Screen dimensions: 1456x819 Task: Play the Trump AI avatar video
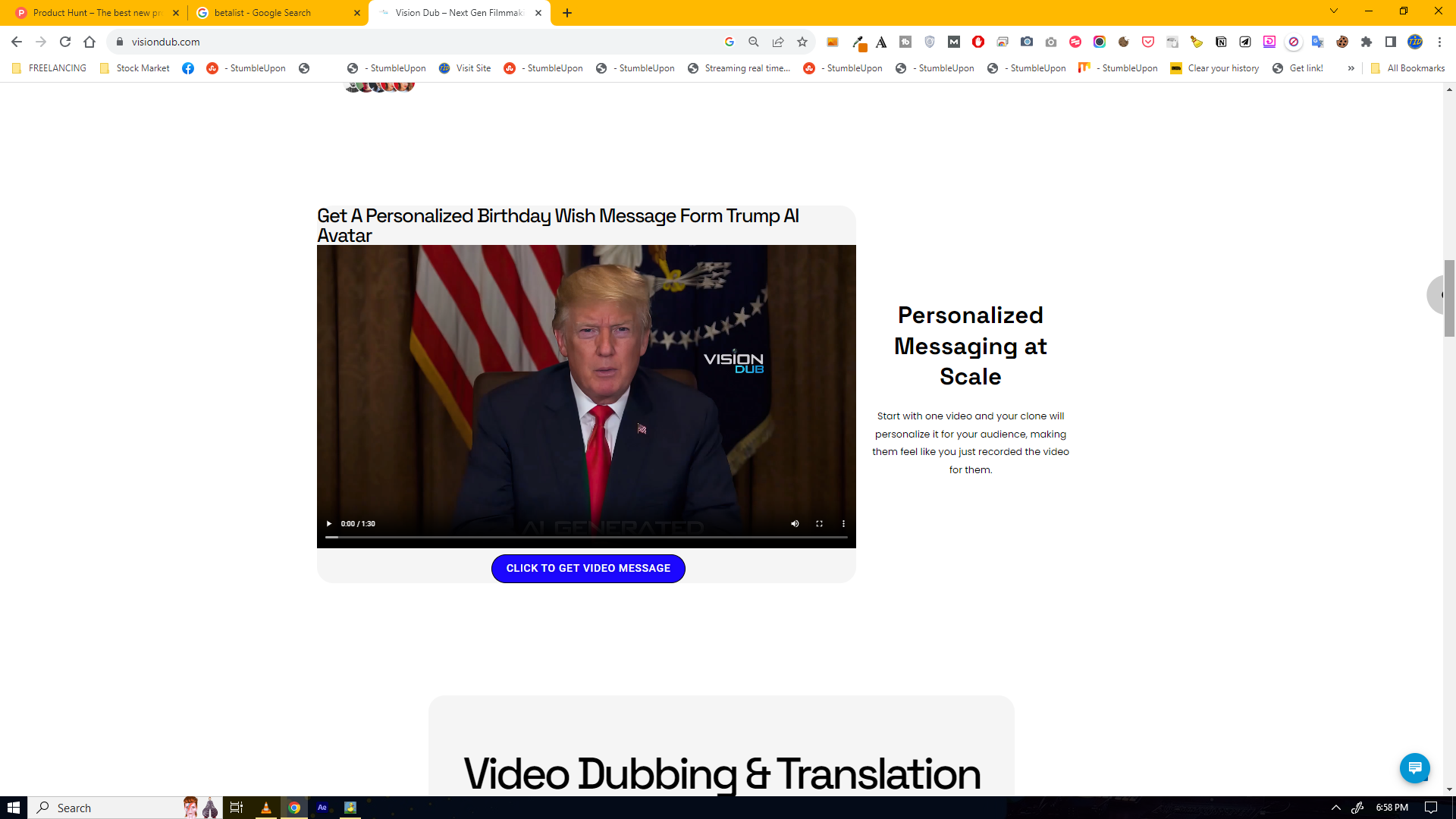pyautogui.click(x=328, y=523)
